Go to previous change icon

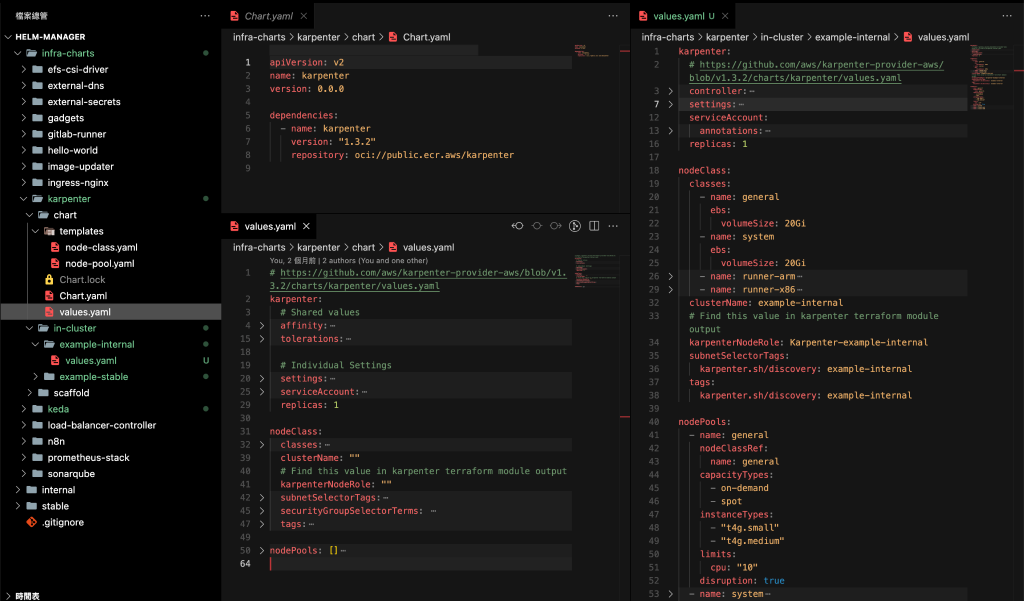(x=517, y=226)
